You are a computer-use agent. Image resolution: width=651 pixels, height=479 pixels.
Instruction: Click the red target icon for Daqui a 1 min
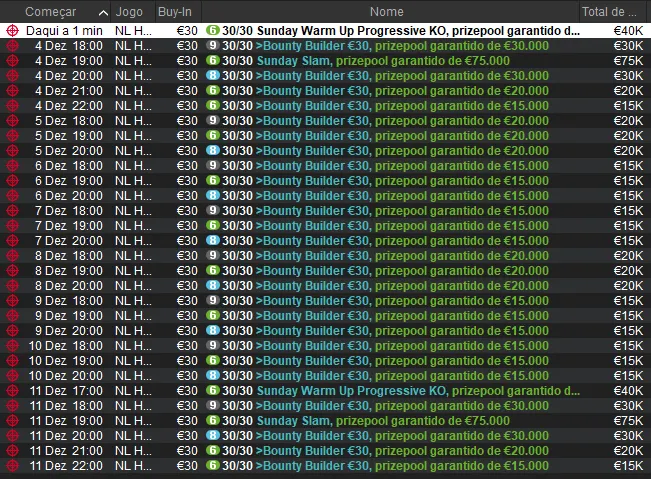(12, 31)
